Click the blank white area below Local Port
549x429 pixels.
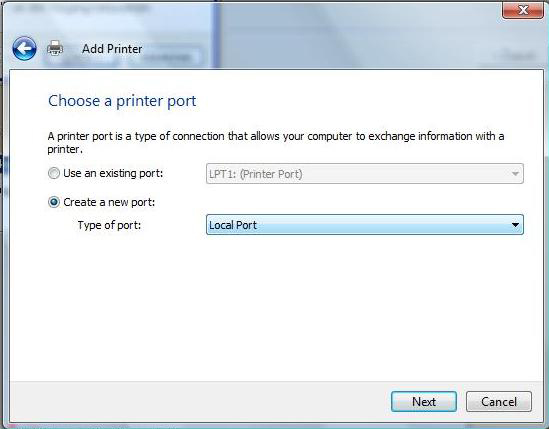(277, 308)
